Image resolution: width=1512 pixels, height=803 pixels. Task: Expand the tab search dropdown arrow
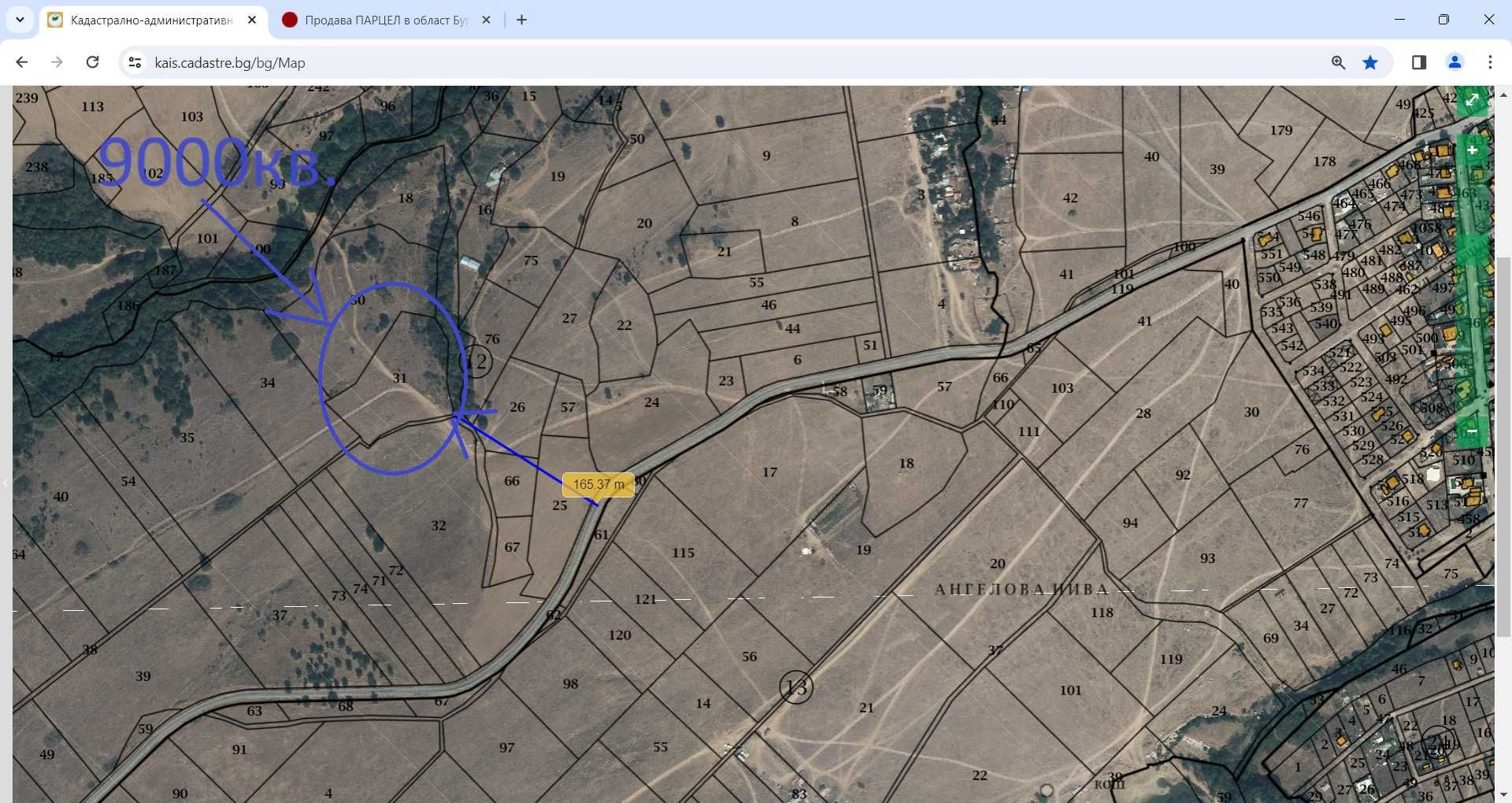20,20
